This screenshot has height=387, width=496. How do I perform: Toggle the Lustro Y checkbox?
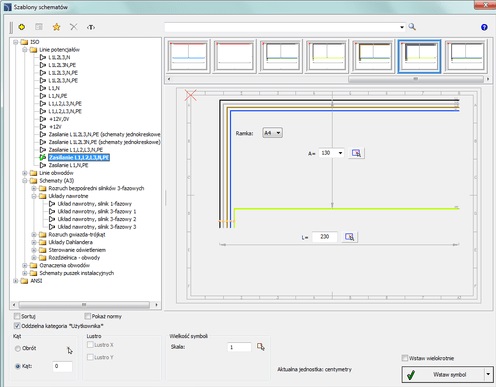90,357
